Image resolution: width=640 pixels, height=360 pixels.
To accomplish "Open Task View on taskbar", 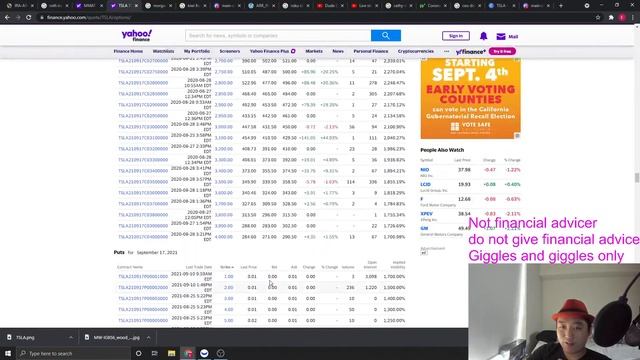I will click(155, 353).
